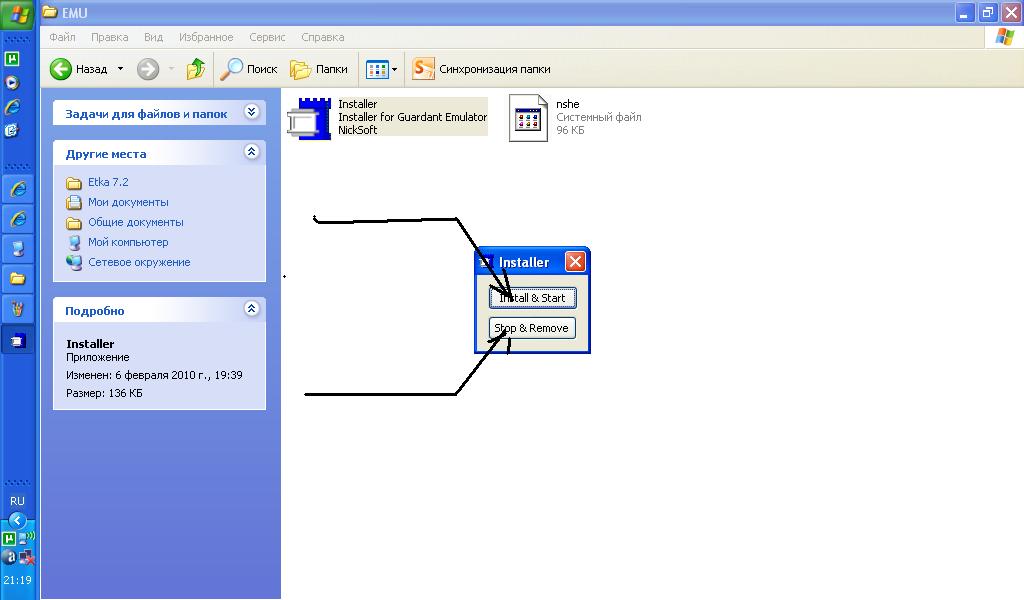This screenshot has width=1024, height=600.
Task: Select the Installer application icon
Action: pyautogui.click(x=308, y=118)
